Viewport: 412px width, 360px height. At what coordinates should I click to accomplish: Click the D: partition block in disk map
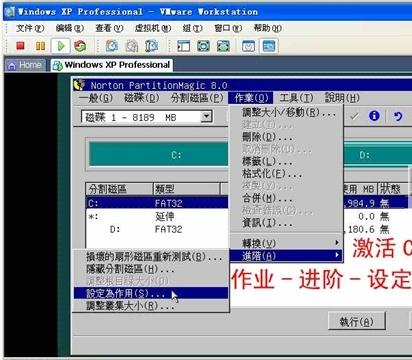(x=377, y=154)
